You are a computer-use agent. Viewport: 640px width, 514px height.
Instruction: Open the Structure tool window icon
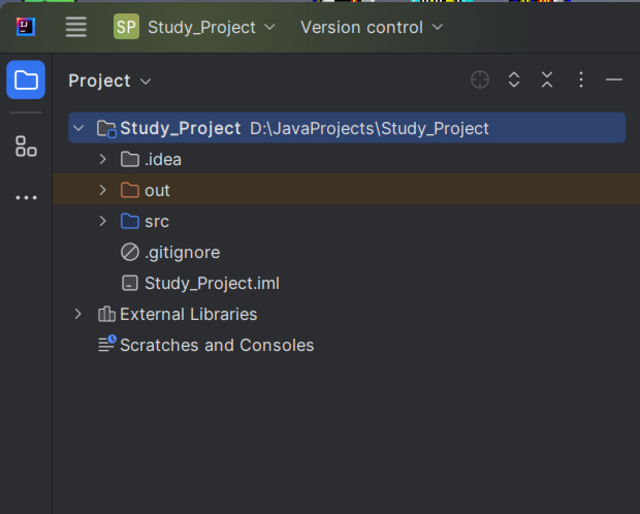(x=26, y=147)
